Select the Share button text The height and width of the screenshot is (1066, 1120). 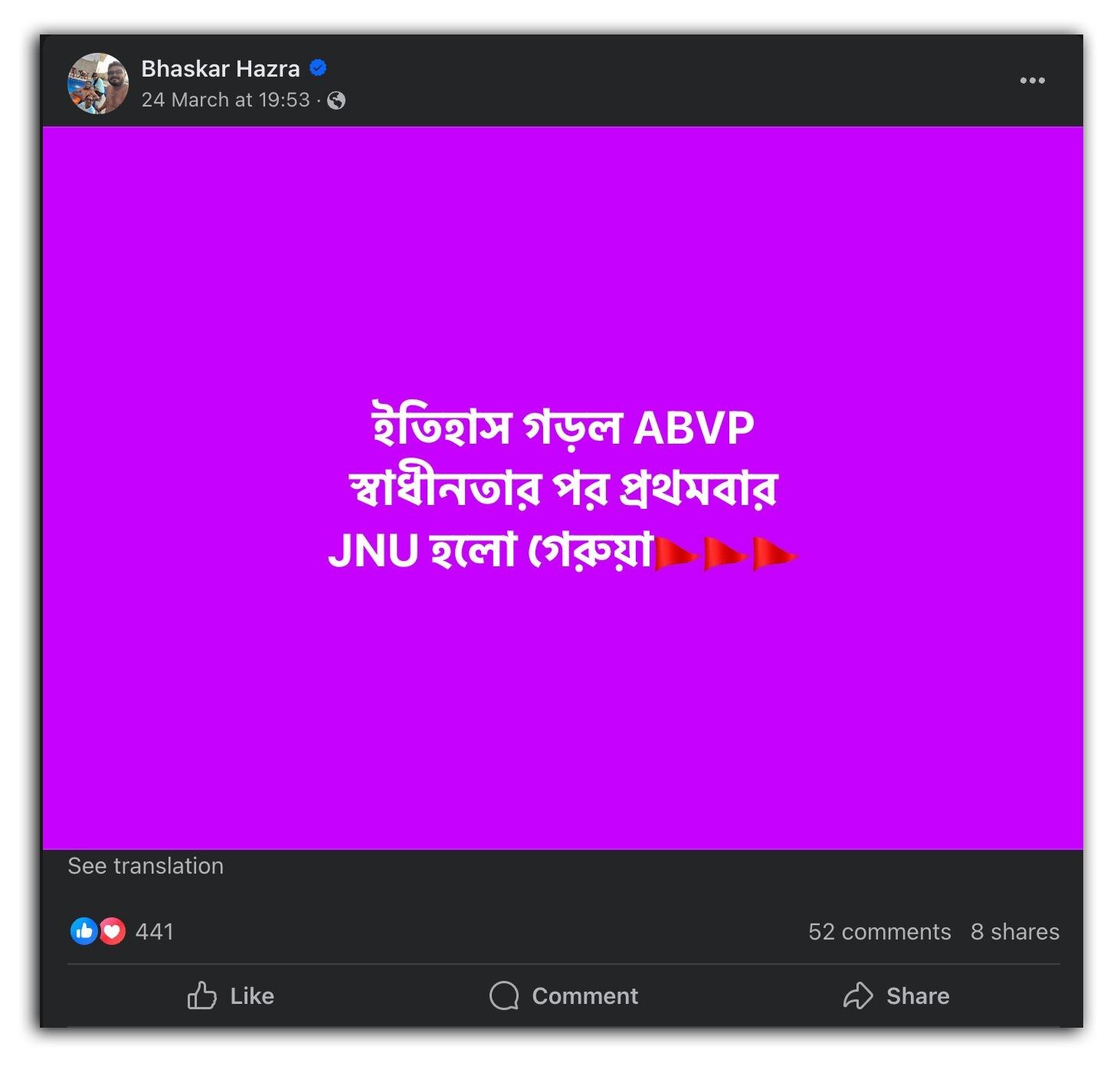pos(918,996)
